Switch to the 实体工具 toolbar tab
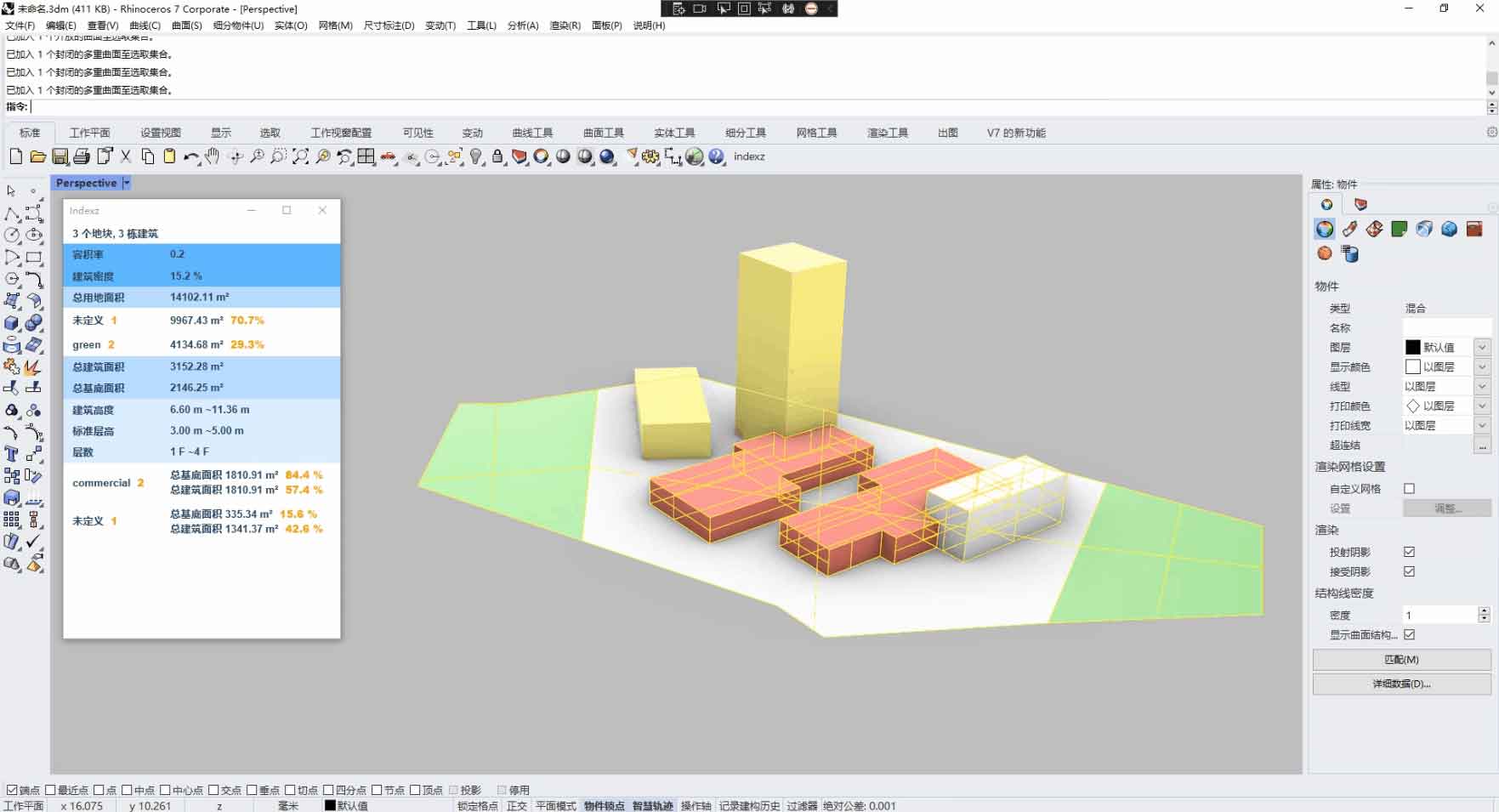The height and width of the screenshot is (812, 1499). 674,133
